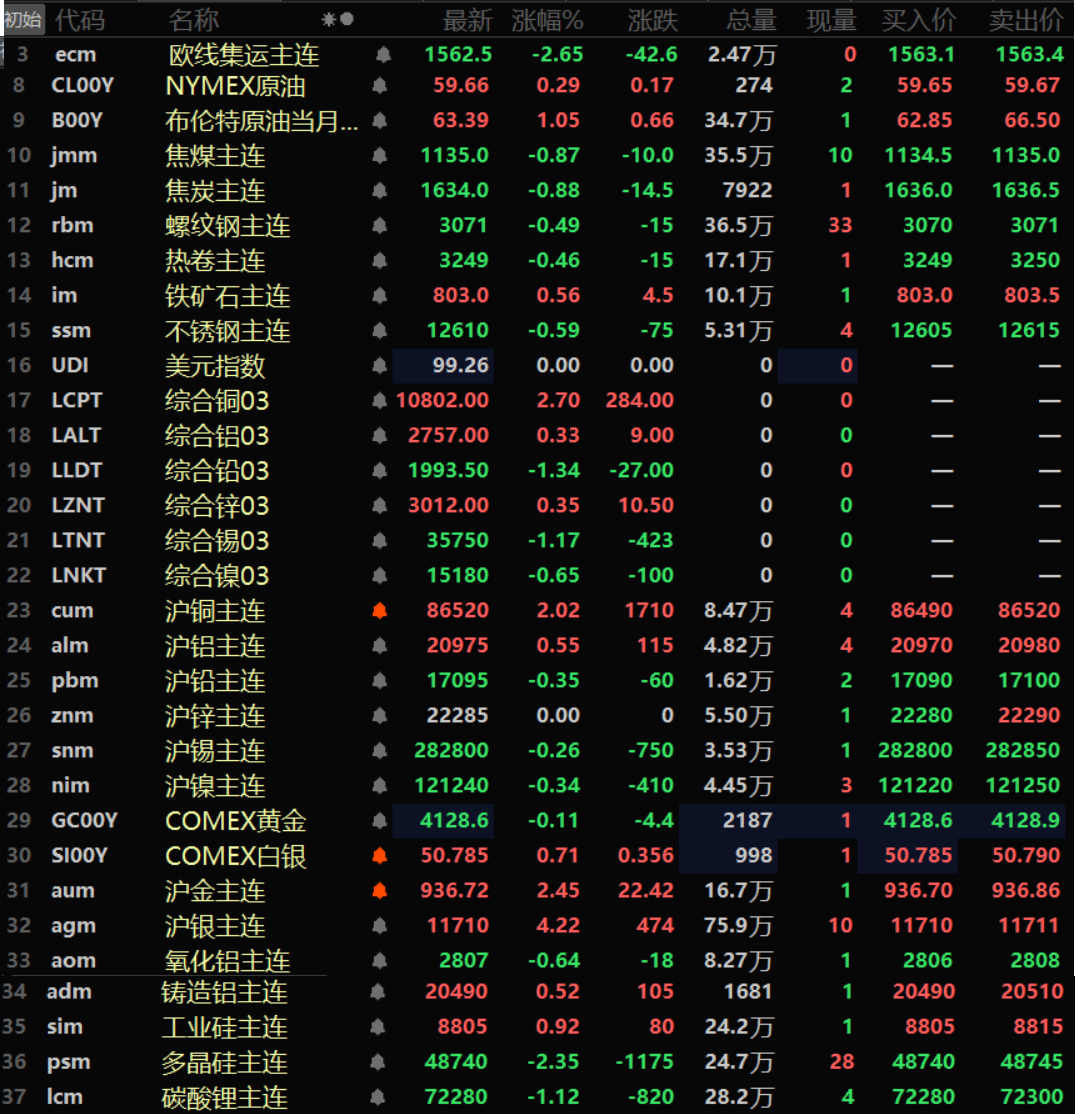Click the bell icon beside 美元指数
Viewport: 1076px width, 1114px height.
click(379, 366)
